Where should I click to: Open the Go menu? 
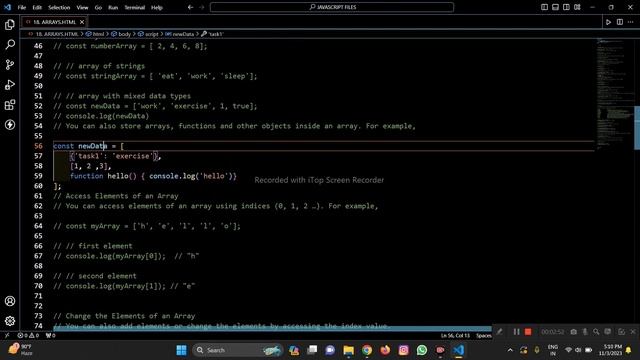pyautogui.click(x=98, y=7)
